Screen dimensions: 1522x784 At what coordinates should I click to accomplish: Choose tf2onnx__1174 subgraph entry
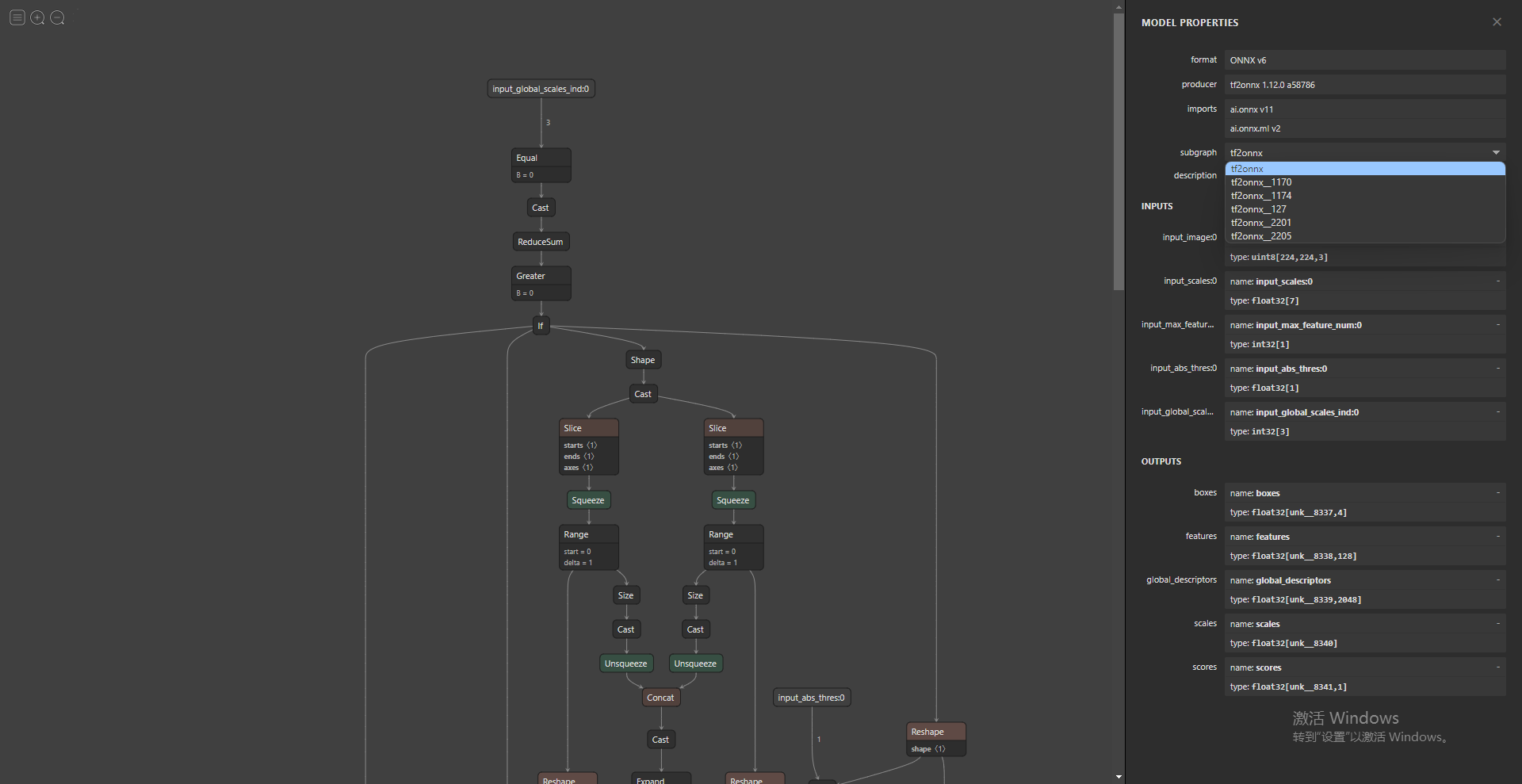point(1365,196)
